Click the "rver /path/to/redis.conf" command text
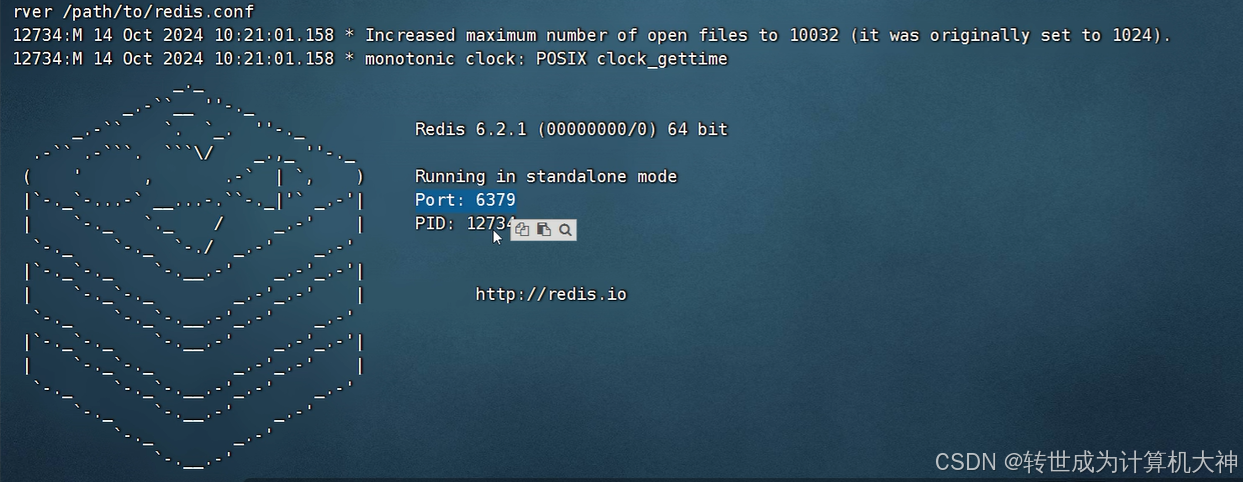 pos(133,12)
